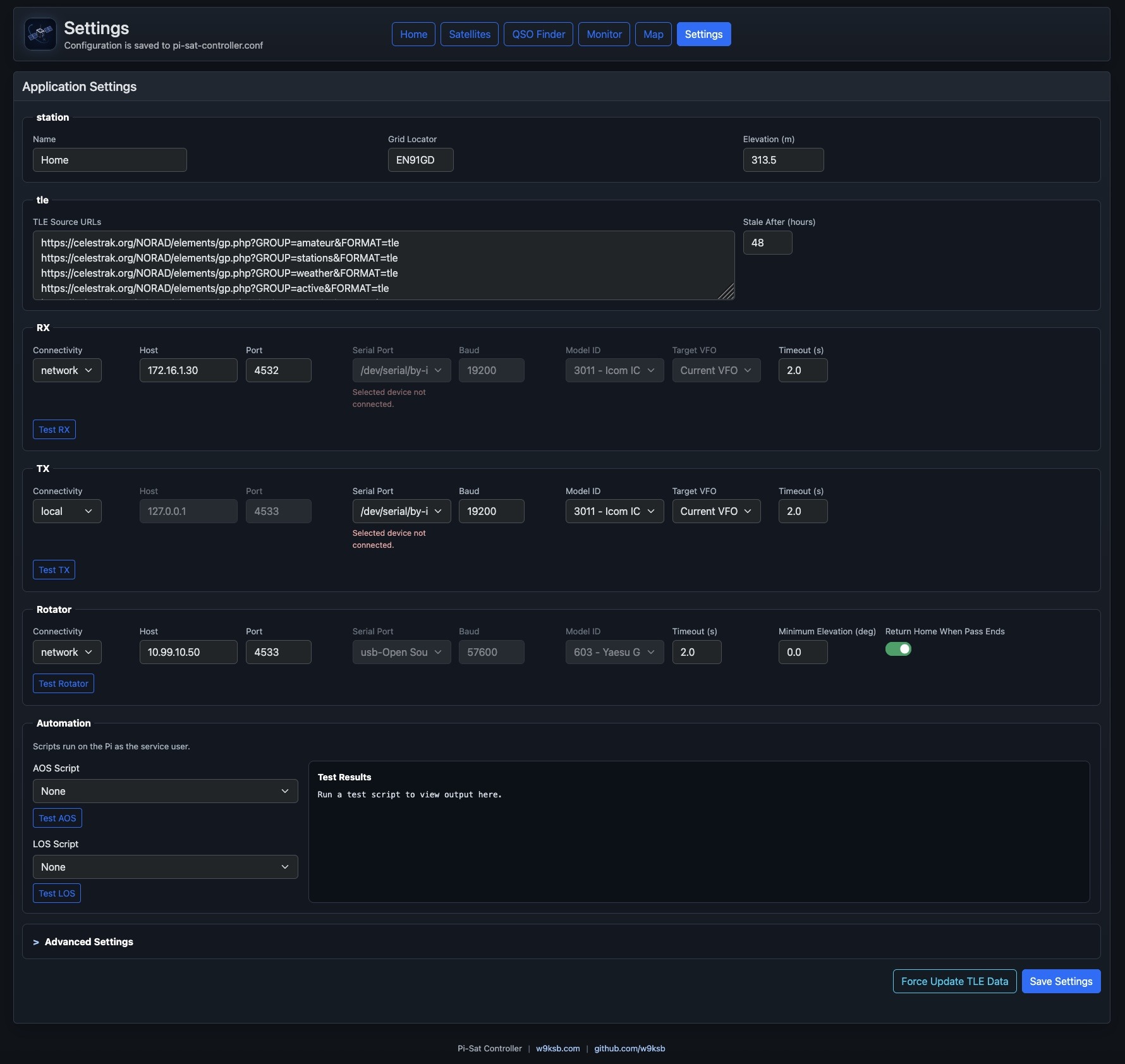
Task: Click 'Configuration is saved to pi-sat-controller.conf' text
Action: click(163, 45)
